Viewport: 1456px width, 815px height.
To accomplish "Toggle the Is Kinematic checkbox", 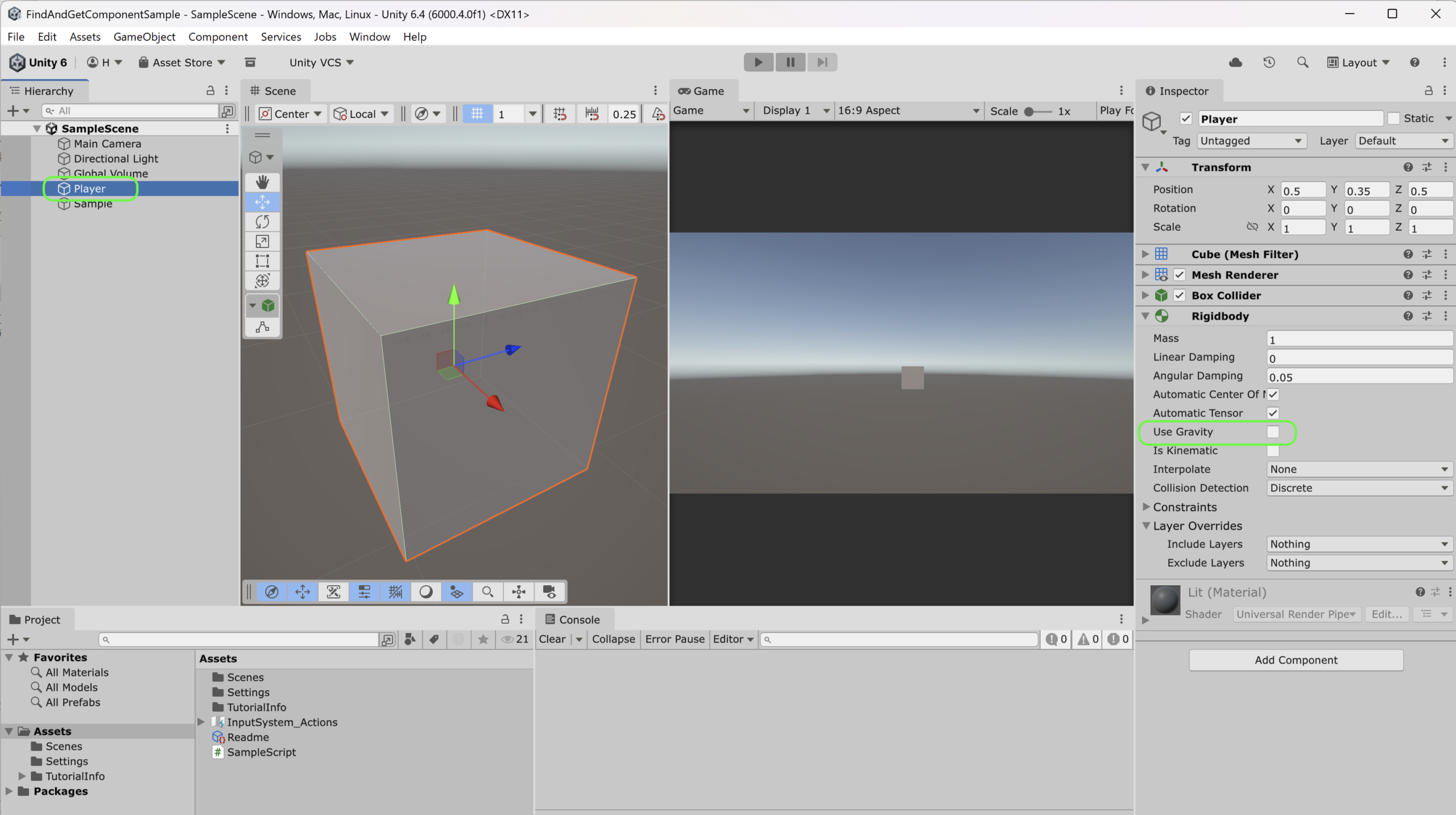I will coord(1273,450).
